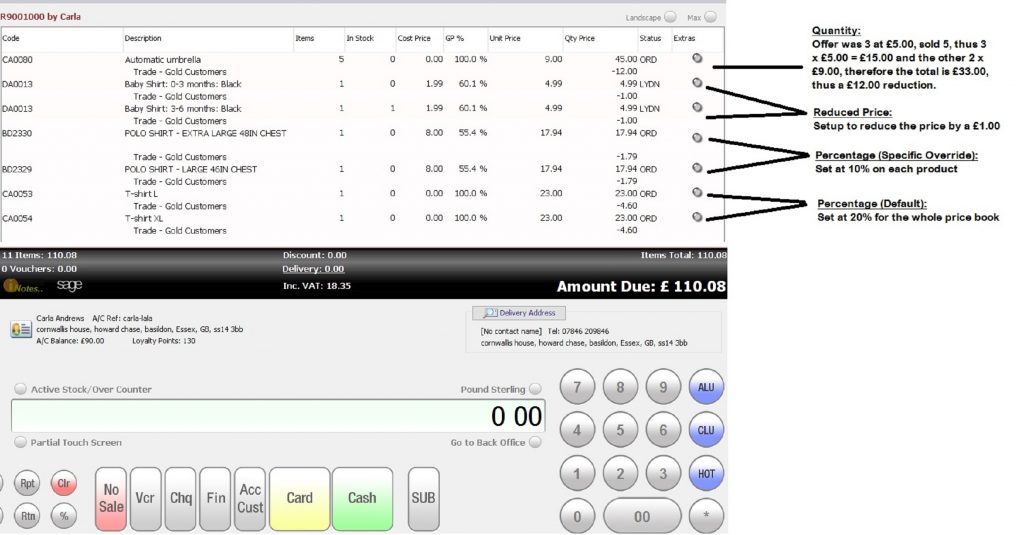This screenshot has height=535, width=1024.
Task: Select code BD2329 in the list
Action: pos(17,169)
